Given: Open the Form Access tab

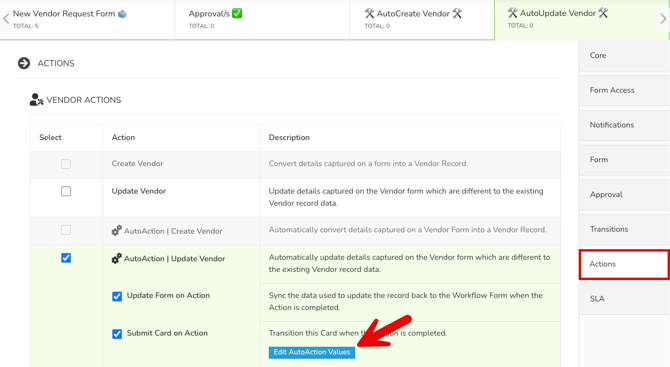Looking at the screenshot, I should click(x=624, y=90).
